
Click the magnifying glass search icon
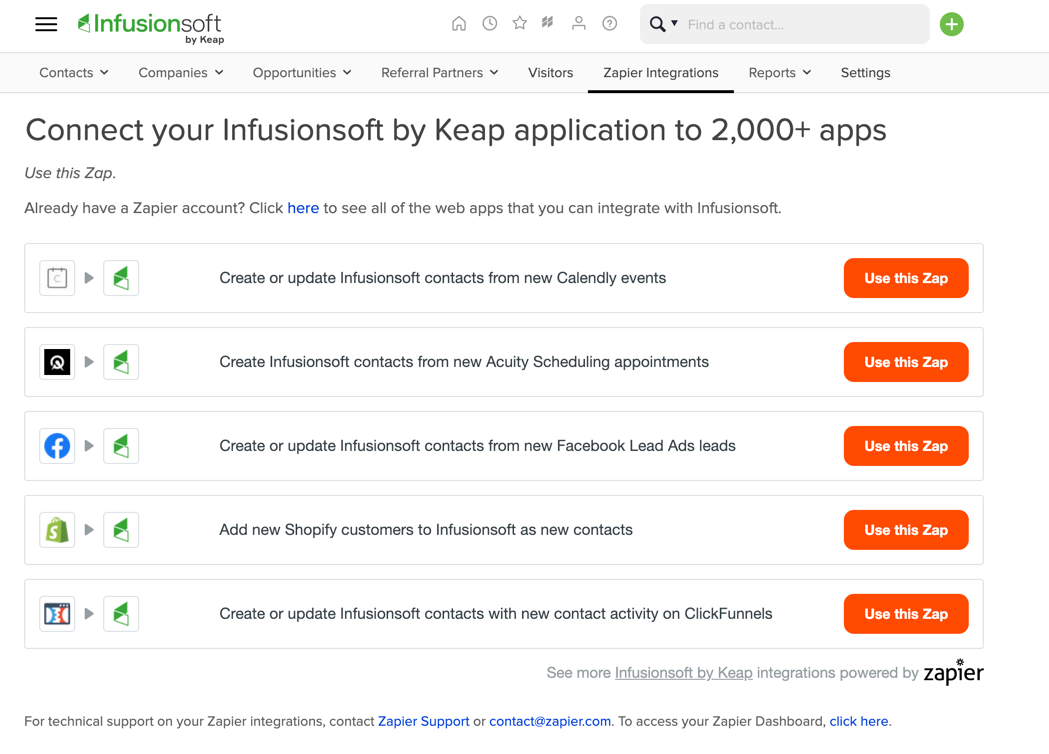[x=658, y=25]
